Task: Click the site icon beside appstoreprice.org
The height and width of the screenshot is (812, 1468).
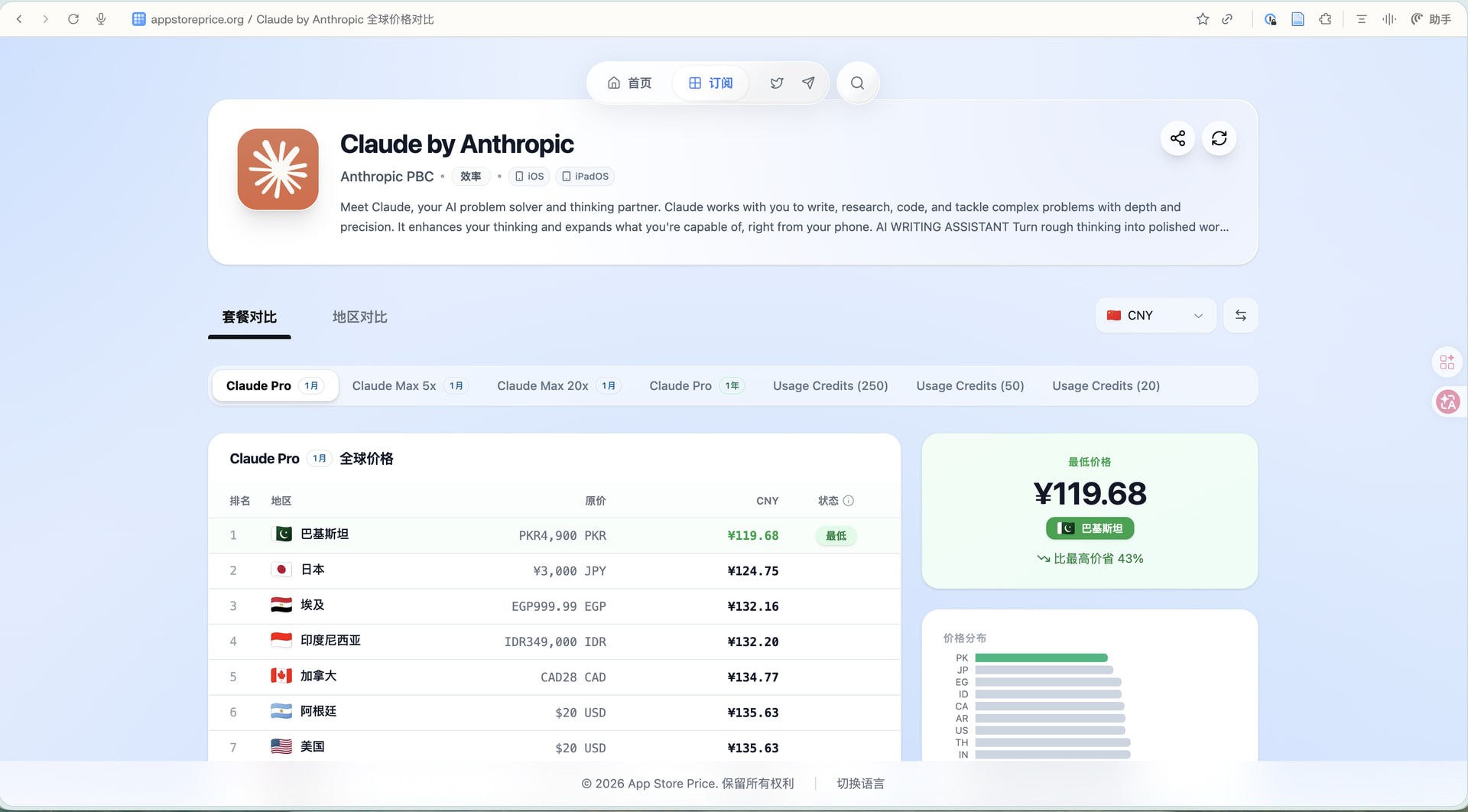Action: (138, 19)
